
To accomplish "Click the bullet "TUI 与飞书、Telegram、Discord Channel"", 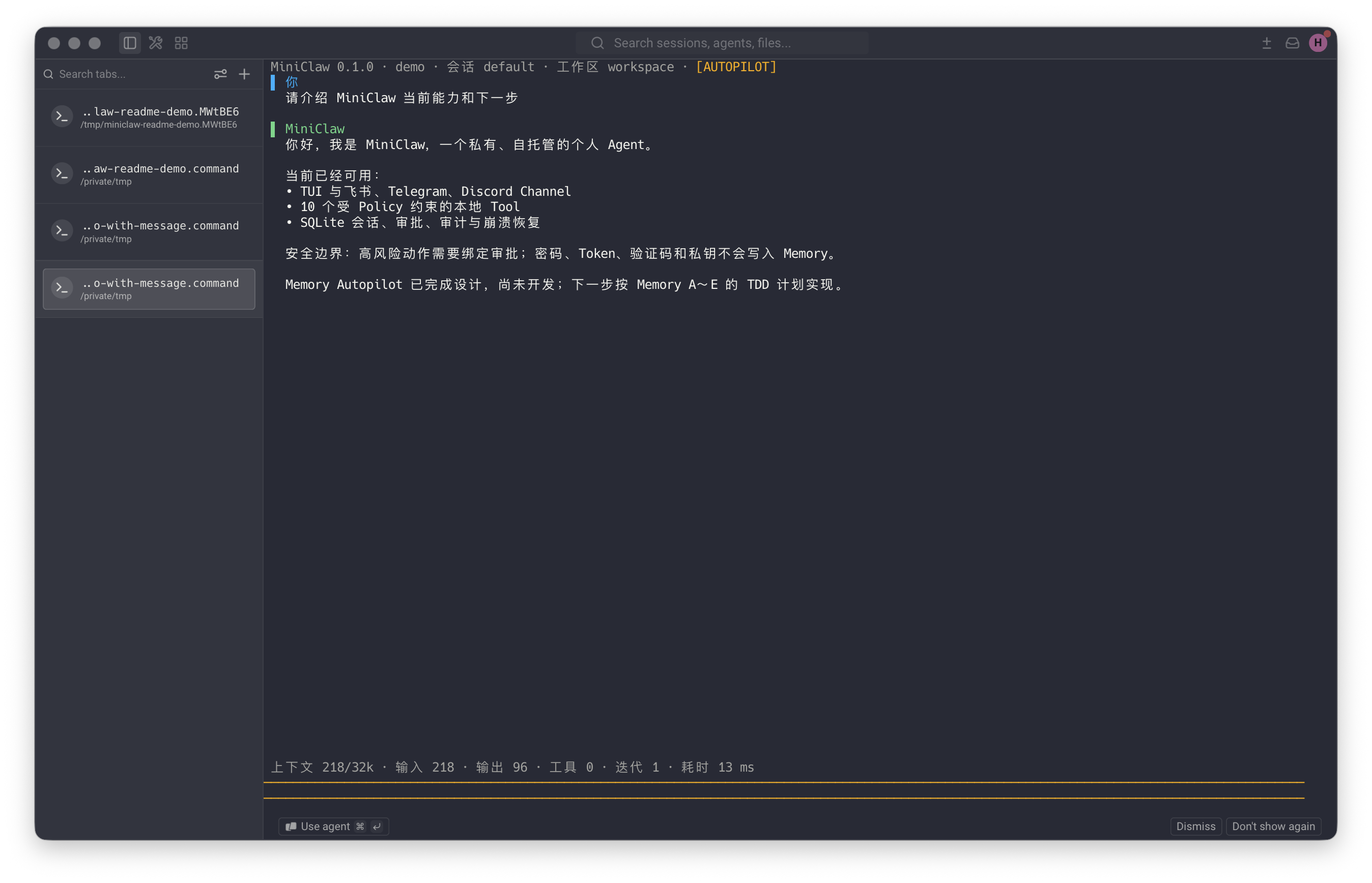I will point(428,192).
